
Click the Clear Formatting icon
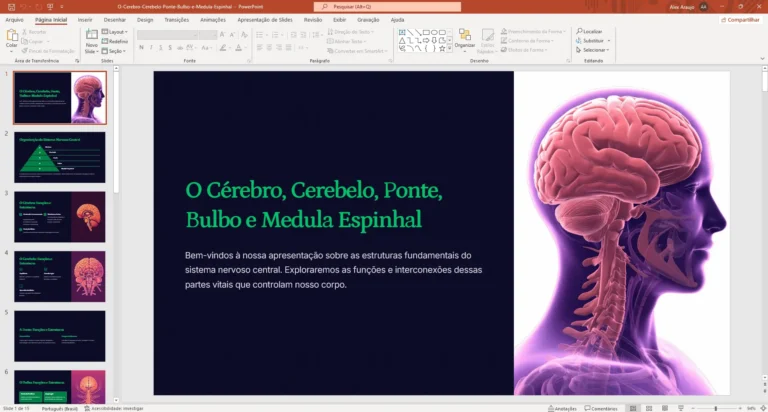pos(244,35)
